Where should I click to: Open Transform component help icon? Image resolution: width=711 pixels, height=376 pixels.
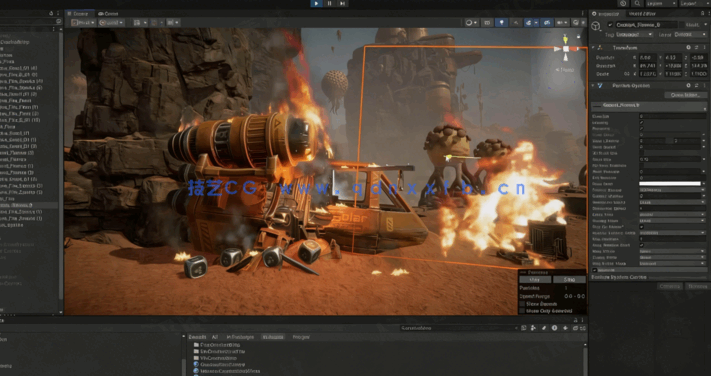pos(689,48)
